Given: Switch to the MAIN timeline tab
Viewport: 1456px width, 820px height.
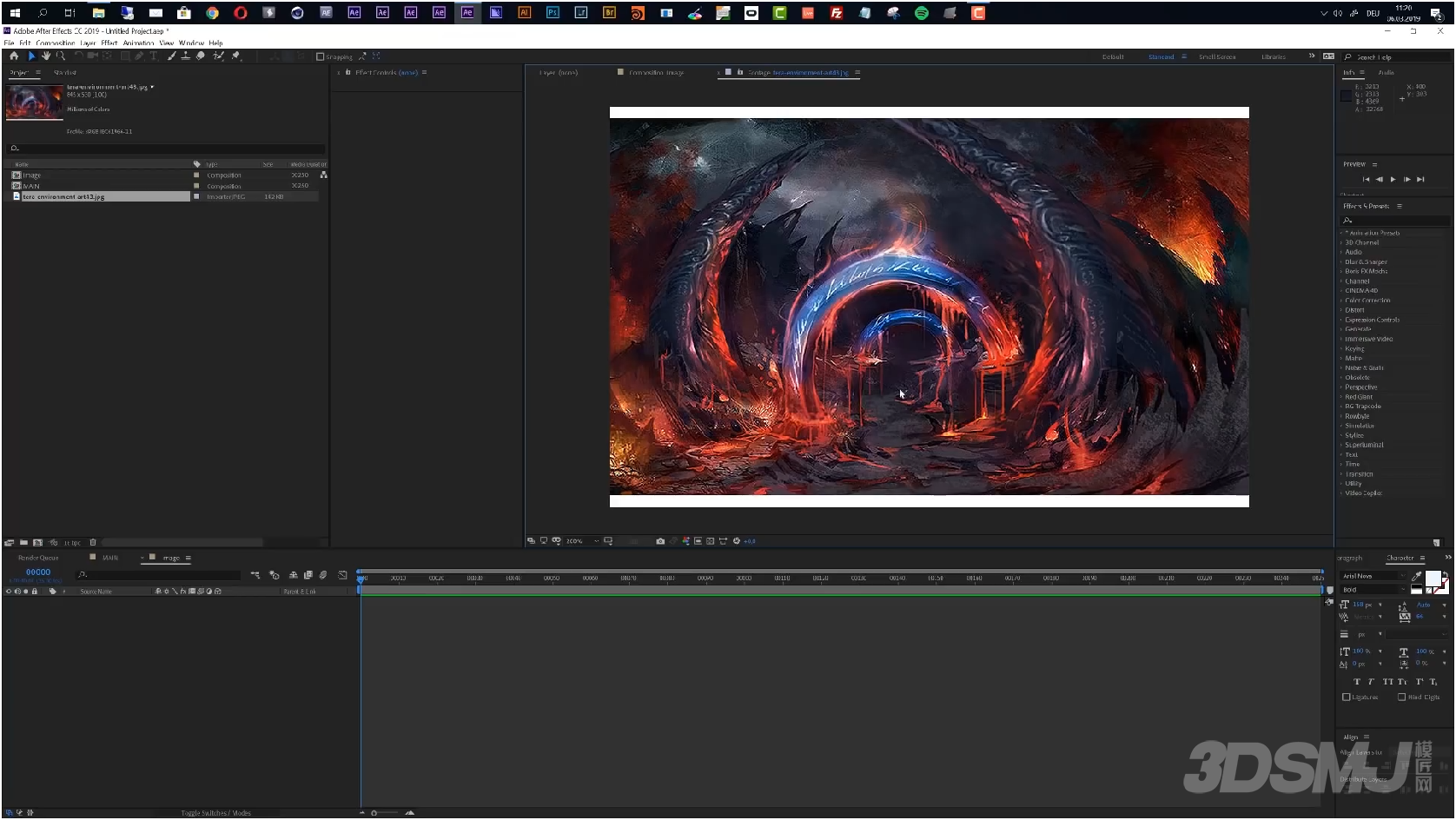Looking at the screenshot, I should tap(110, 559).
